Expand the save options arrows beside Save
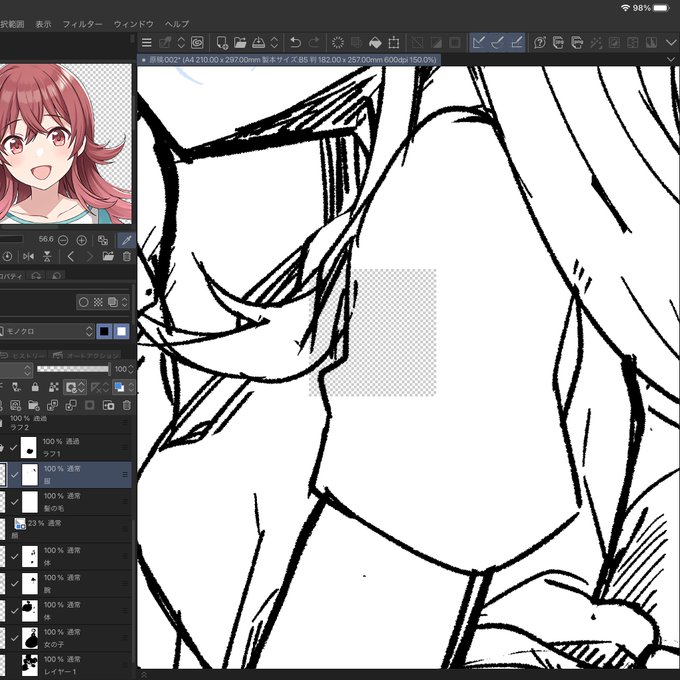Image resolution: width=680 pixels, height=680 pixels. (x=274, y=42)
